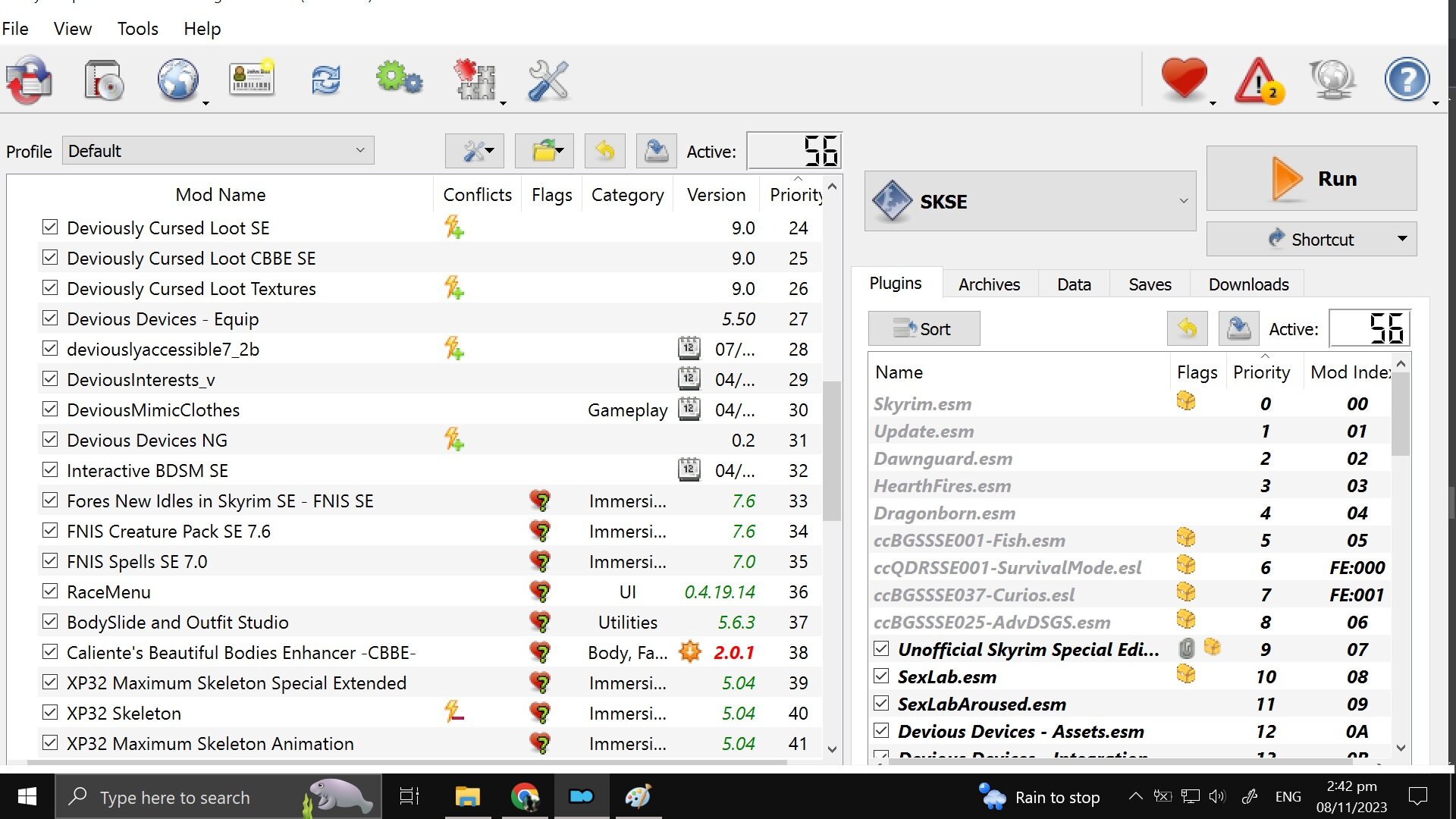Toggle XP32 Maximum Skeleton Animation checkbox
The width and height of the screenshot is (1456, 819).
click(x=50, y=742)
